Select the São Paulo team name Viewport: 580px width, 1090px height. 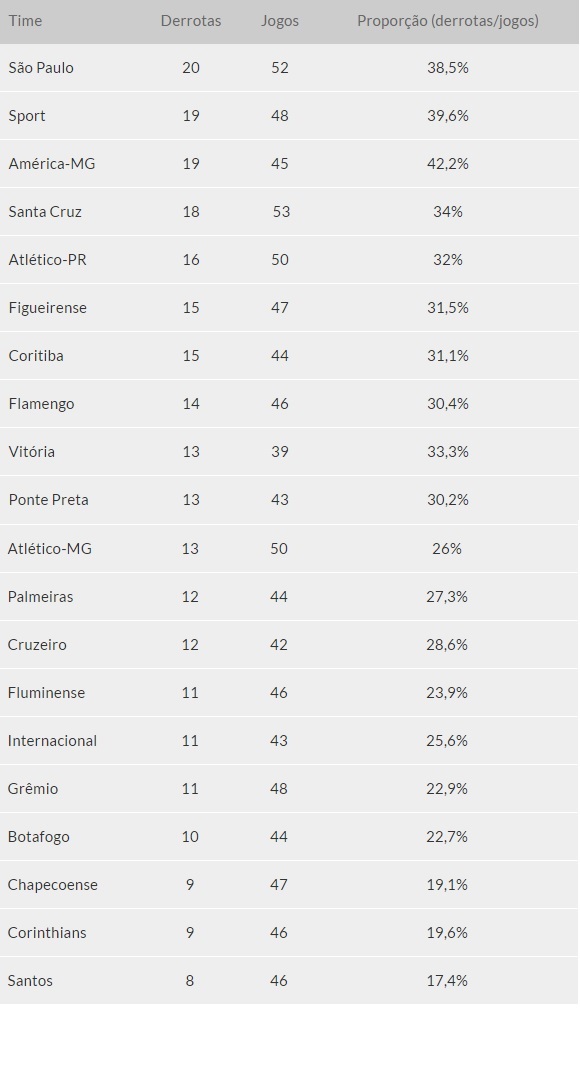click(41, 67)
